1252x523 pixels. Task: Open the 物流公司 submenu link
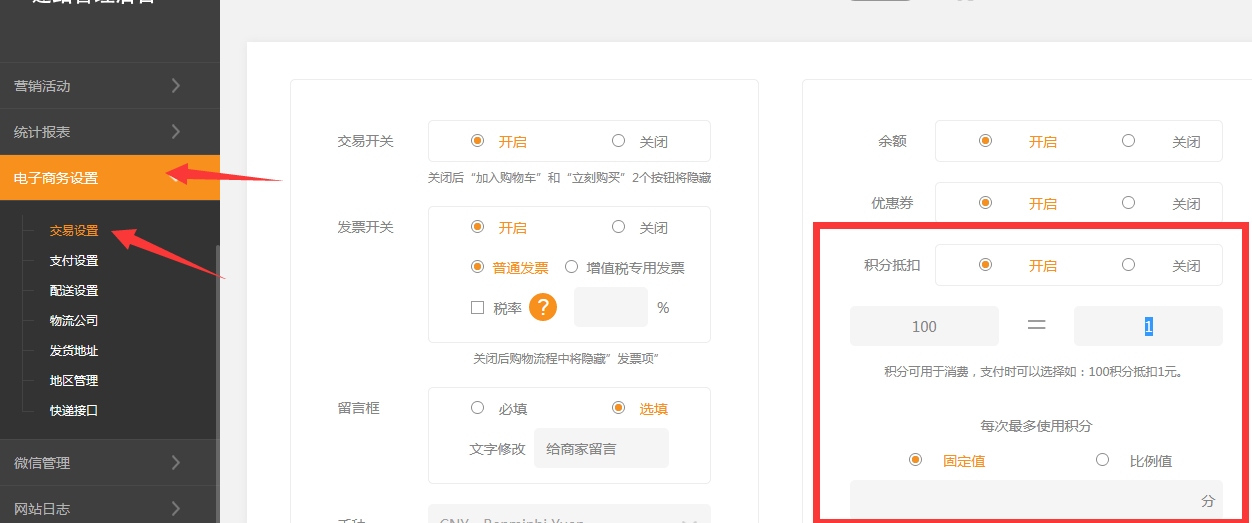tap(74, 321)
